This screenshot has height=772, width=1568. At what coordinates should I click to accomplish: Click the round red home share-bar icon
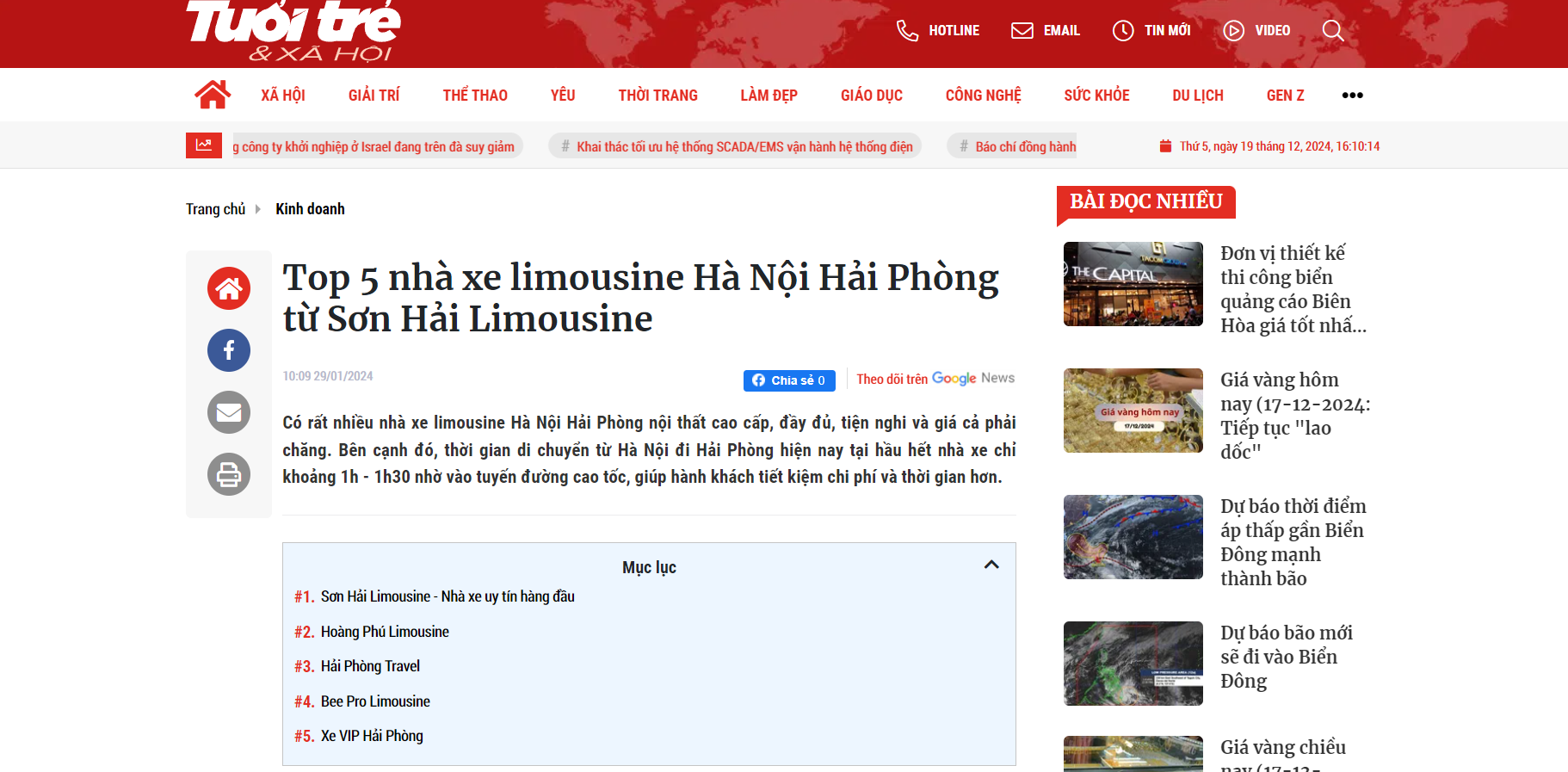coord(229,288)
